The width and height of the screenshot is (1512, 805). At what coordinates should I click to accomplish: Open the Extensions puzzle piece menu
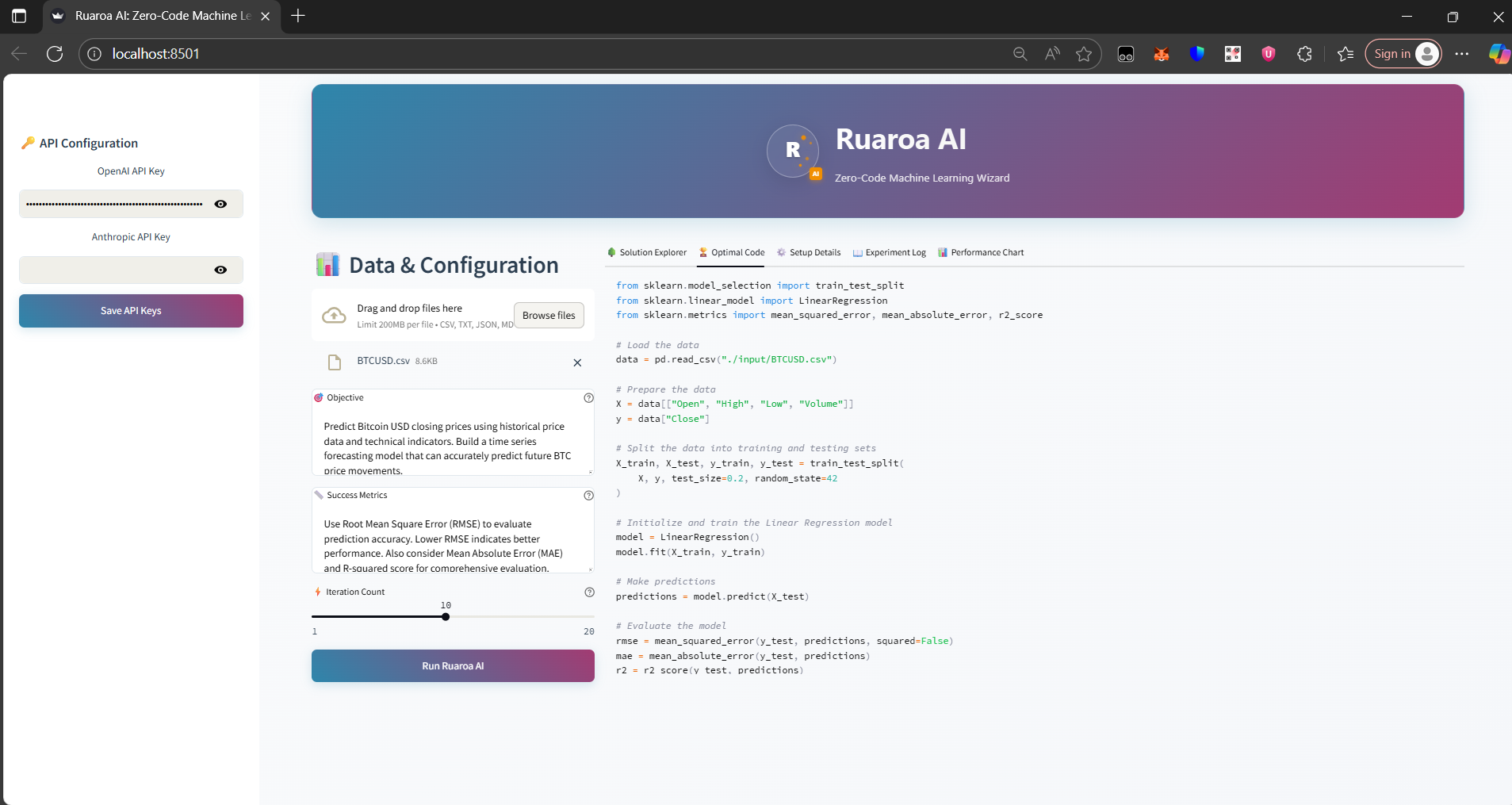[1304, 54]
